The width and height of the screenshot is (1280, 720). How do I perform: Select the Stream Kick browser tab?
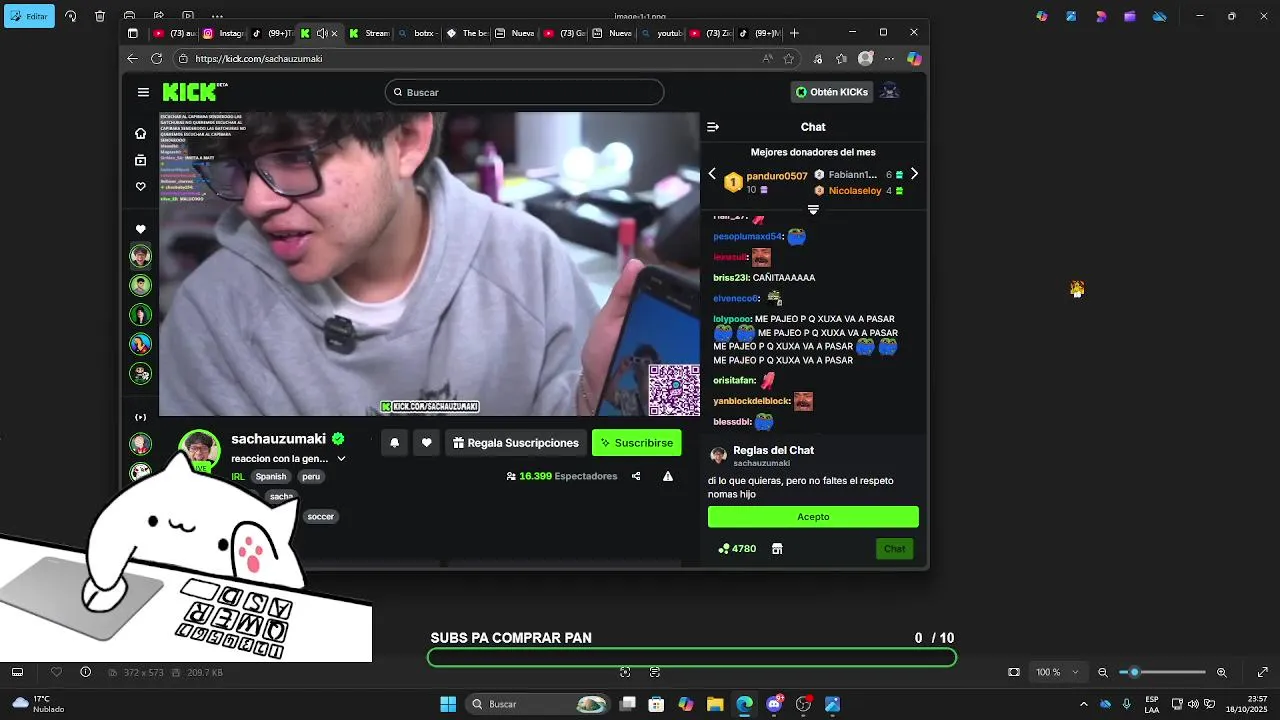click(368, 33)
